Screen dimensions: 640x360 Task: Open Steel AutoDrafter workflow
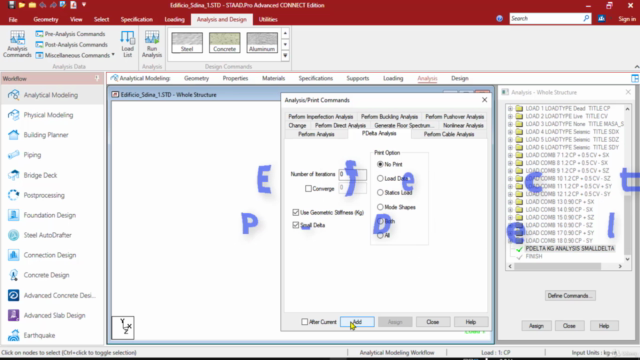[47, 235]
